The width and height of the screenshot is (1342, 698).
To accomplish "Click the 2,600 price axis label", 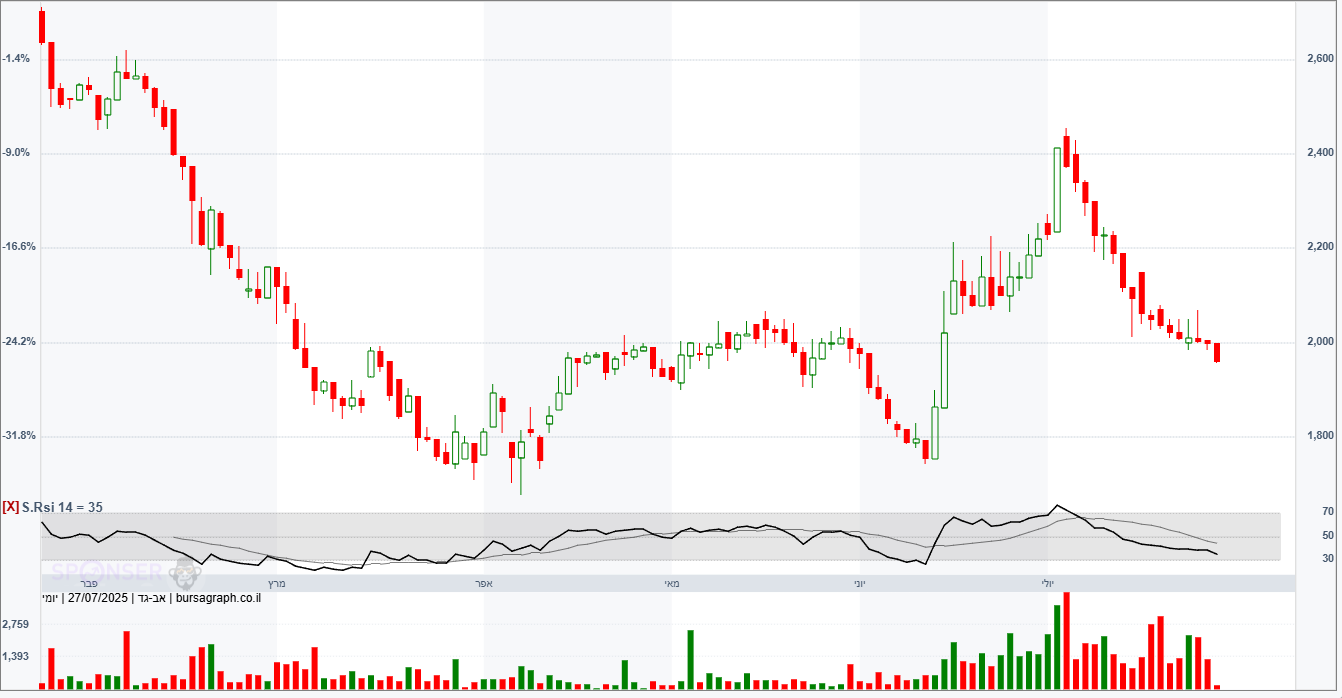I will pos(1321,60).
